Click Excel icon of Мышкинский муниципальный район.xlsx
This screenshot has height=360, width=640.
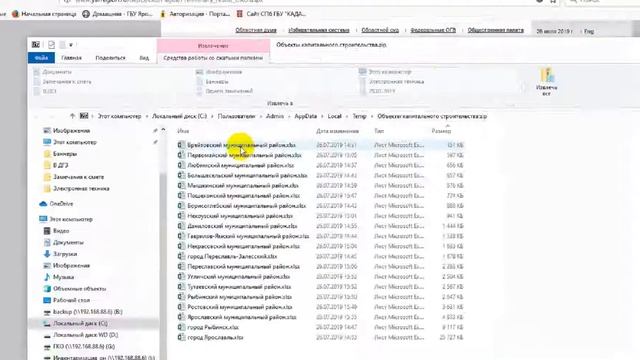[x=181, y=186]
